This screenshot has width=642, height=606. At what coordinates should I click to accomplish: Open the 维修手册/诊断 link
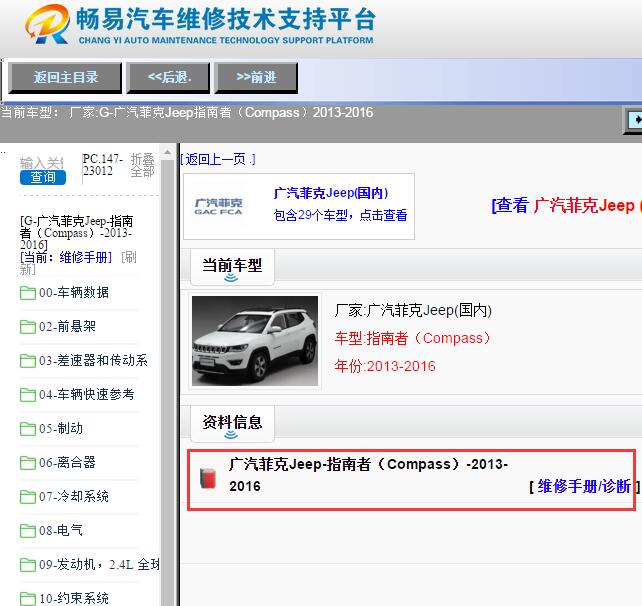(584, 486)
